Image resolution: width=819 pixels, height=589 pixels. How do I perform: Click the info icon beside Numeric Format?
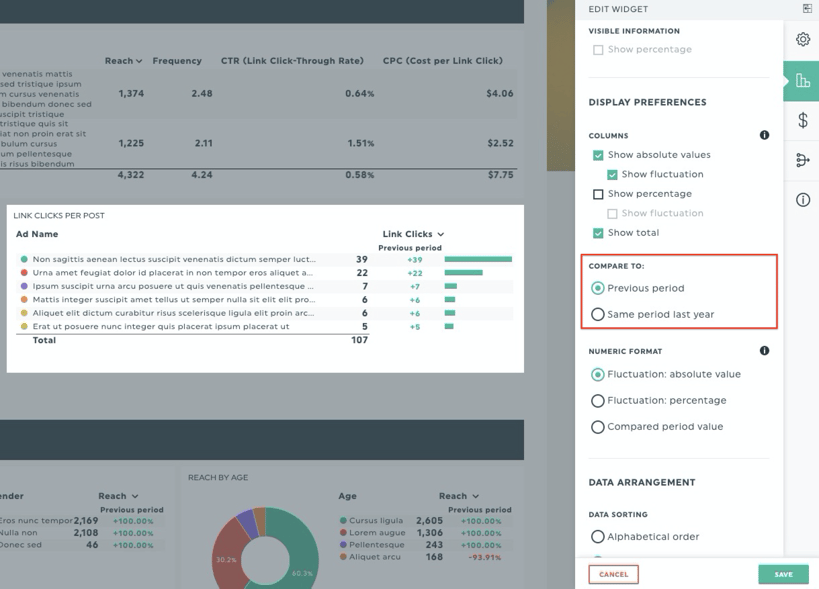click(x=764, y=351)
